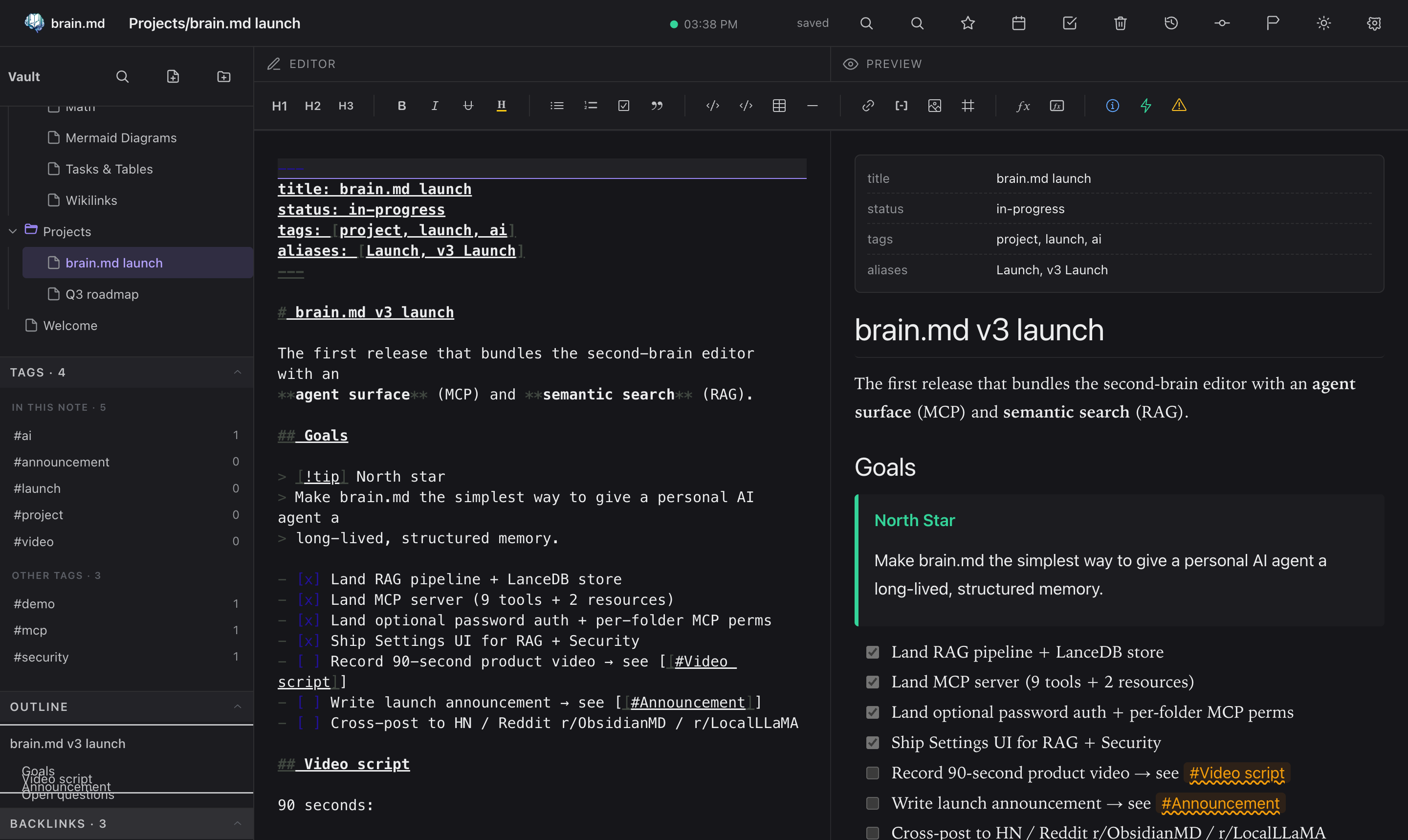Insert a hashtag tag
The image size is (1408, 840).
click(968, 106)
